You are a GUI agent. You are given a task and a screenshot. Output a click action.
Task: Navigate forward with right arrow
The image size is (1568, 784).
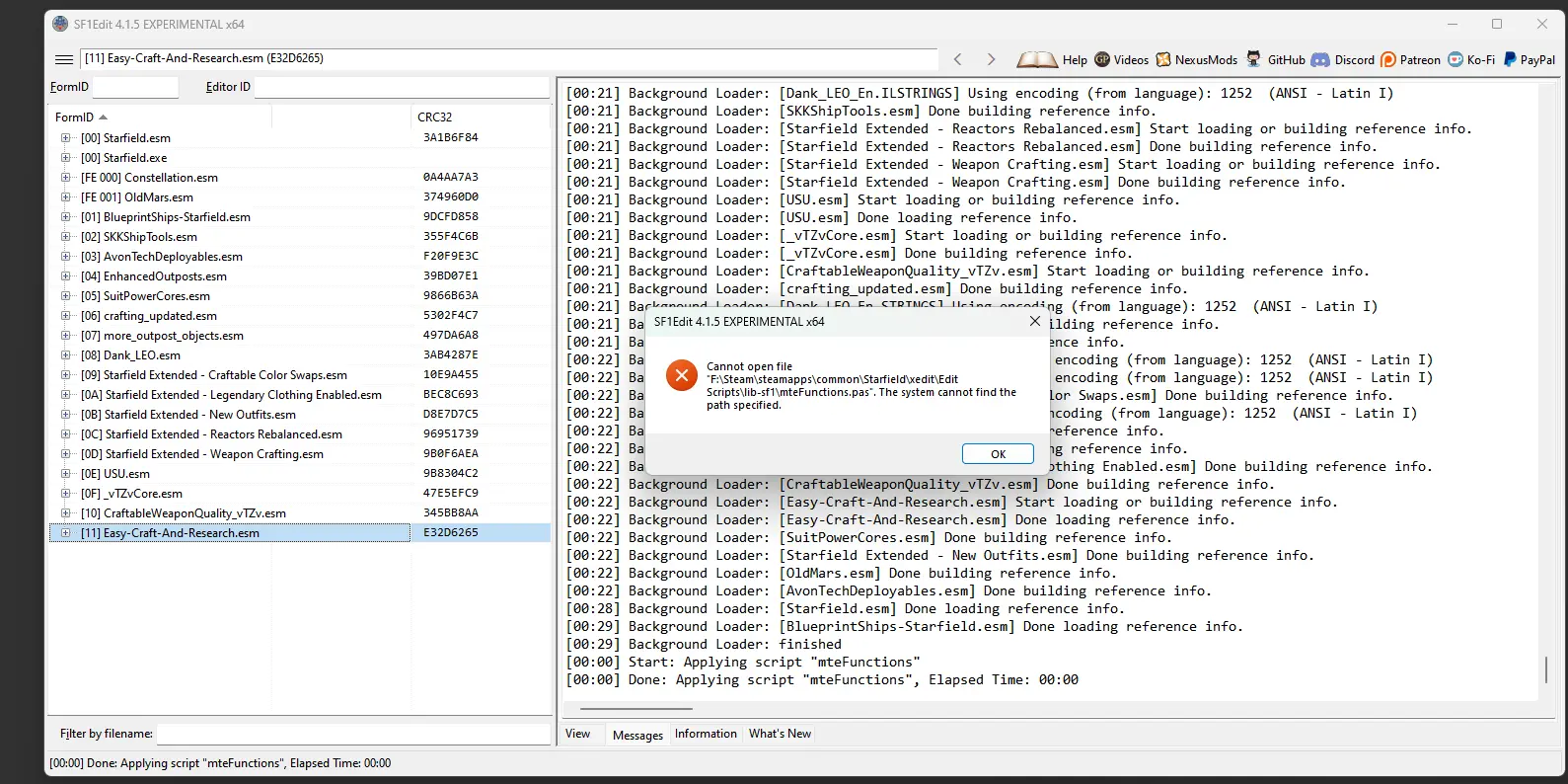992,59
